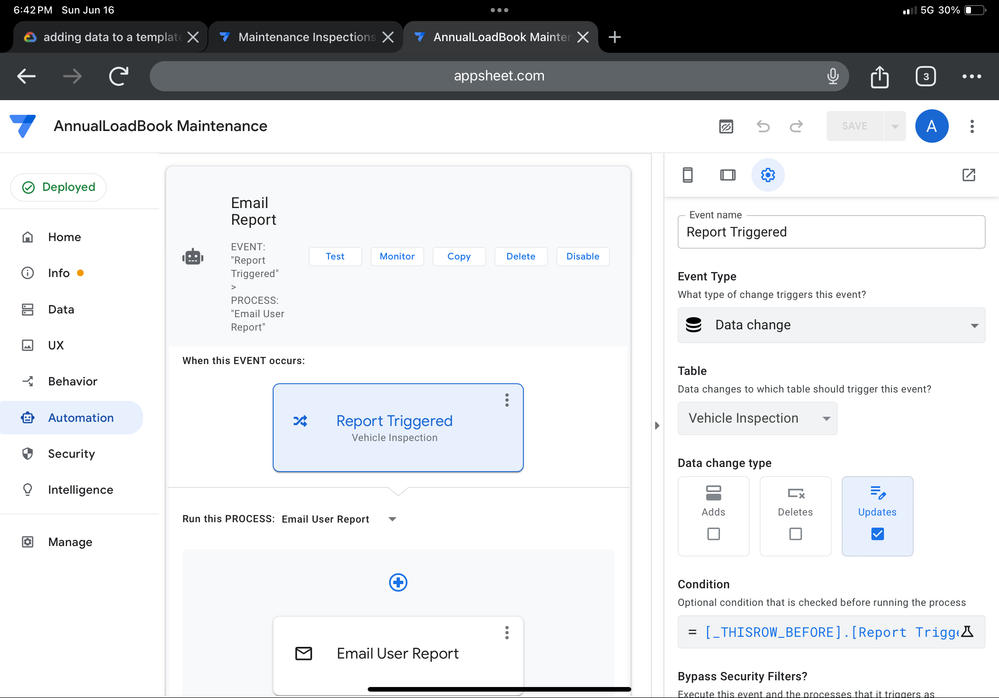Click the Monitor button
This screenshot has height=698, width=999.
pos(397,256)
